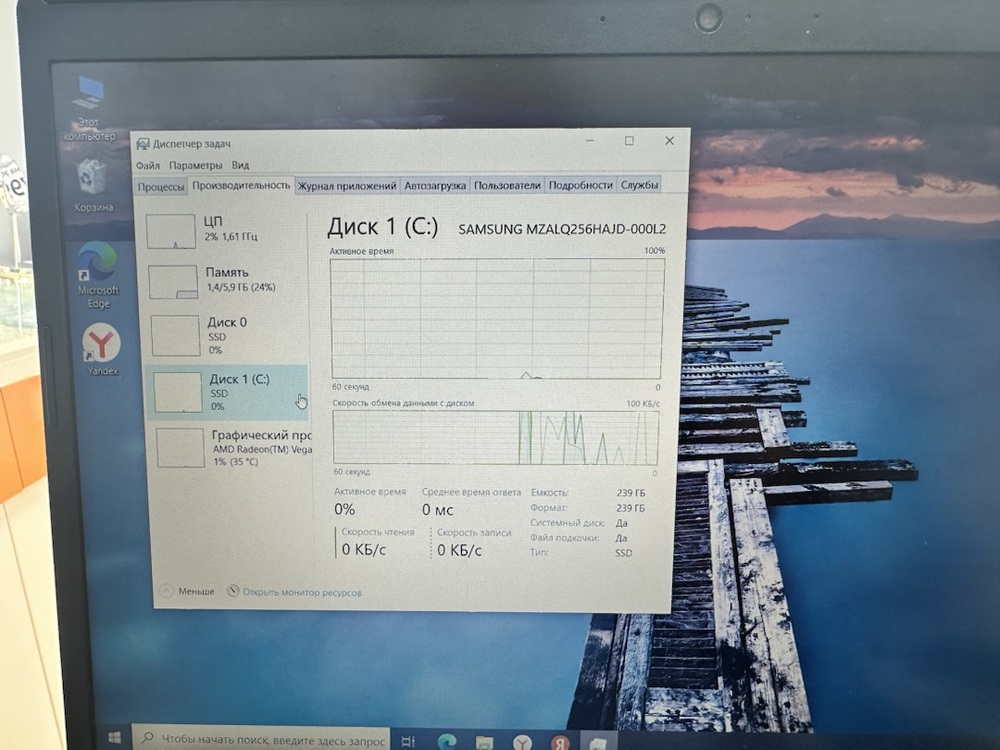Maximize the Task Manager window
Image resolution: width=1000 pixels, height=750 pixels.
(x=629, y=141)
